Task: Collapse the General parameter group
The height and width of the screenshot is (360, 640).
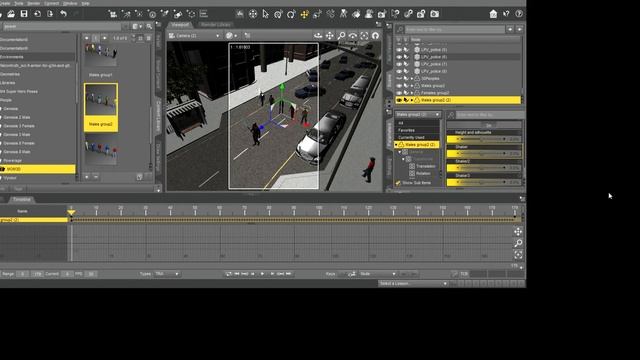Action: click(x=400, y=152)
